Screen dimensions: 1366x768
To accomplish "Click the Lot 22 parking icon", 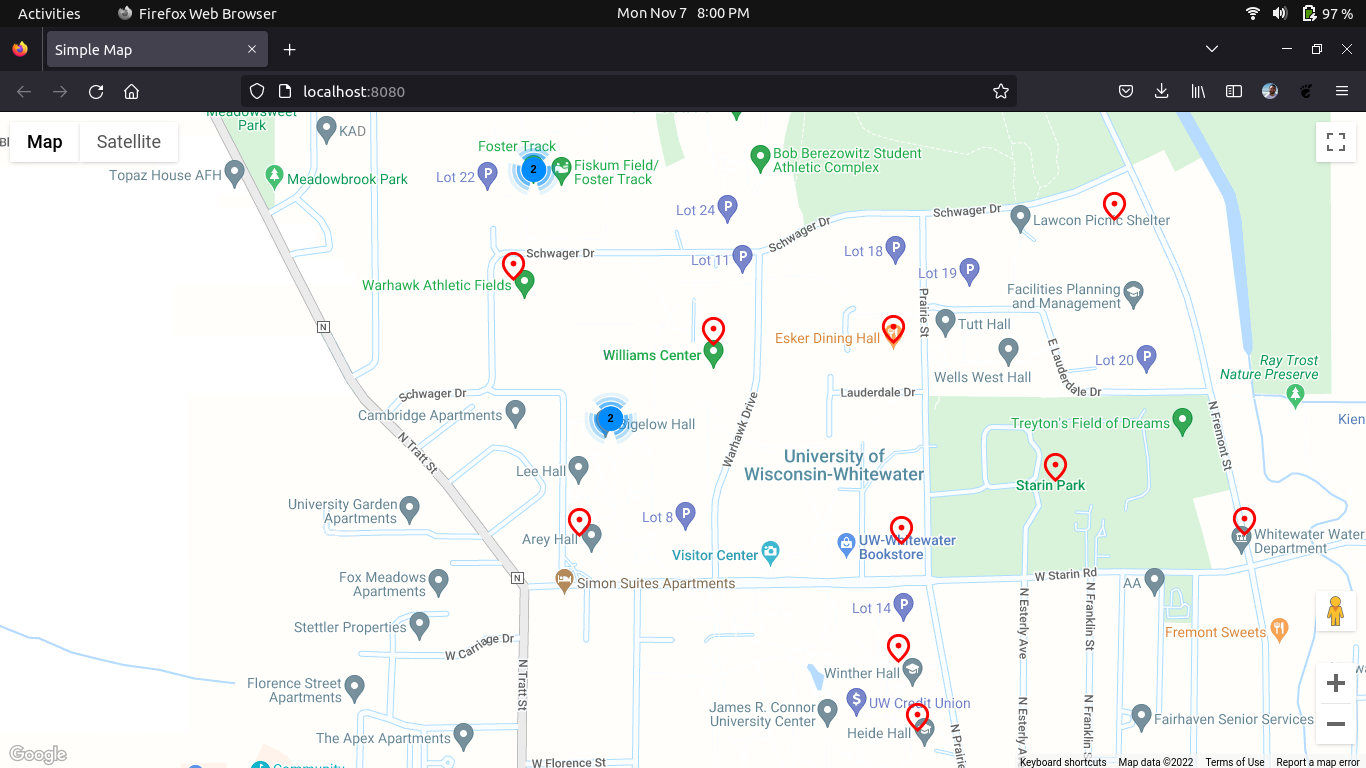I will tap(487, 177).
